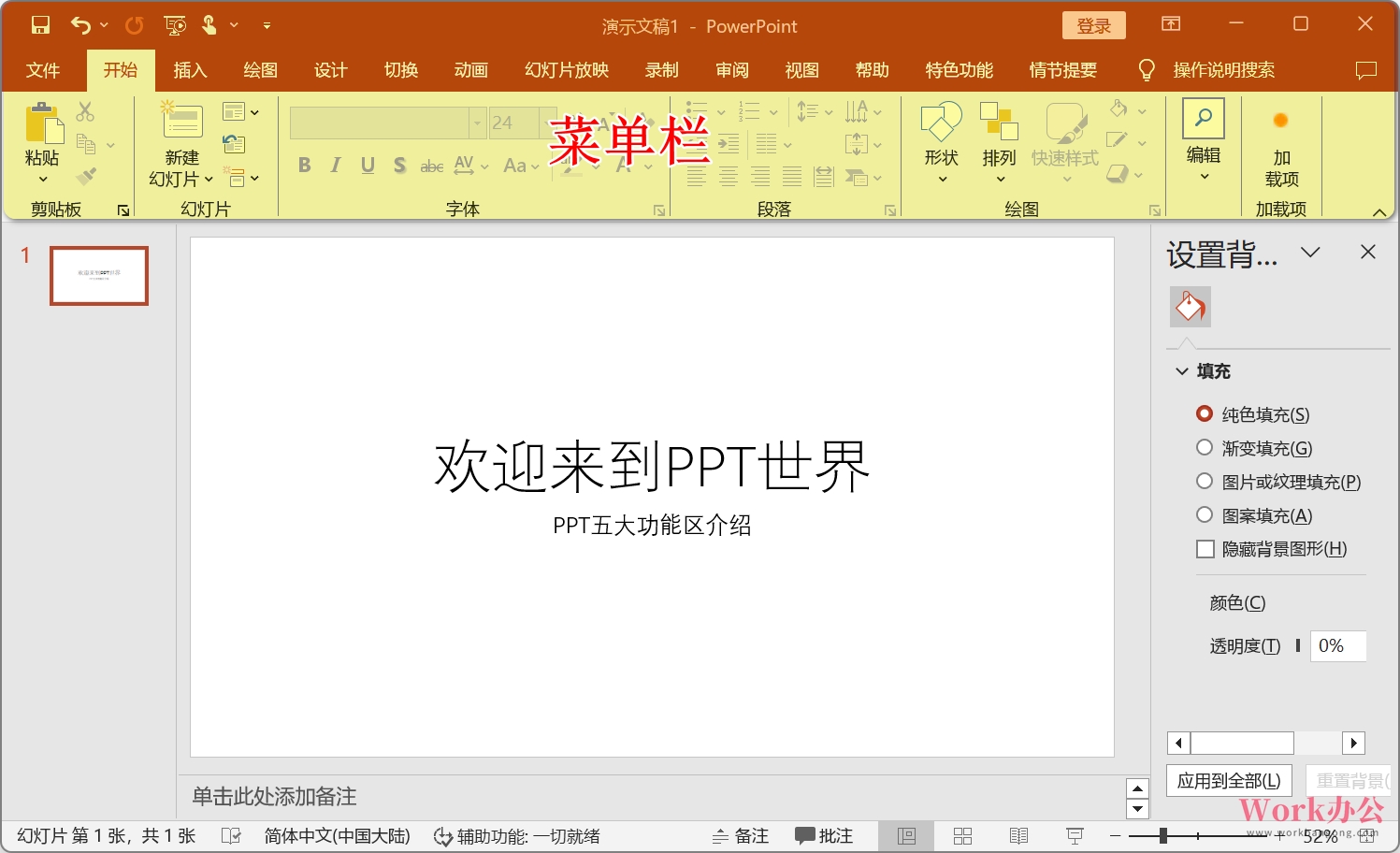Select 图案填充 radio button
The width and height of the screenshot is (1400, 853).
(1205, 514)
